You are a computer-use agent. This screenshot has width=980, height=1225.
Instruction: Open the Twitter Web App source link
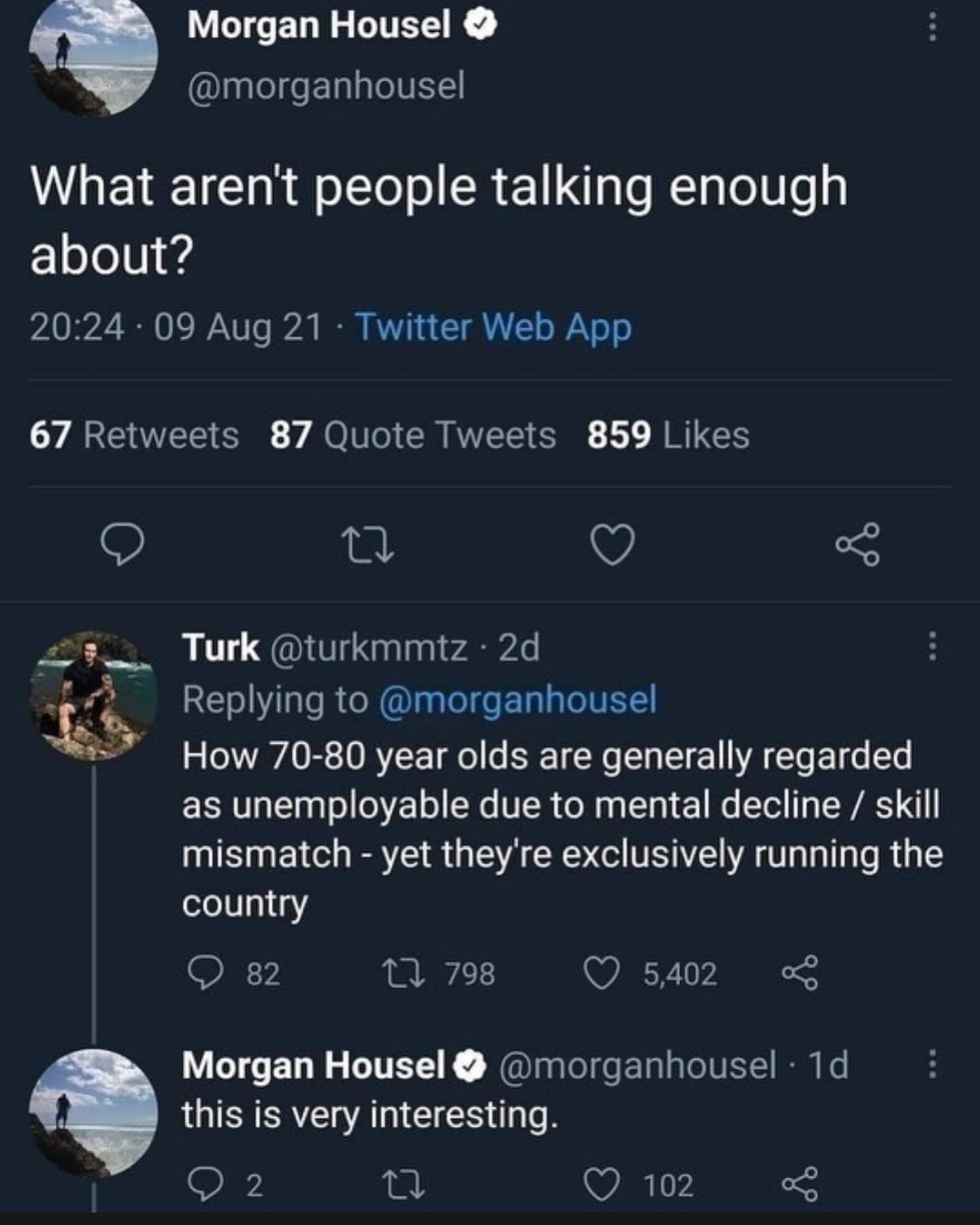click(x=494, y=329)
